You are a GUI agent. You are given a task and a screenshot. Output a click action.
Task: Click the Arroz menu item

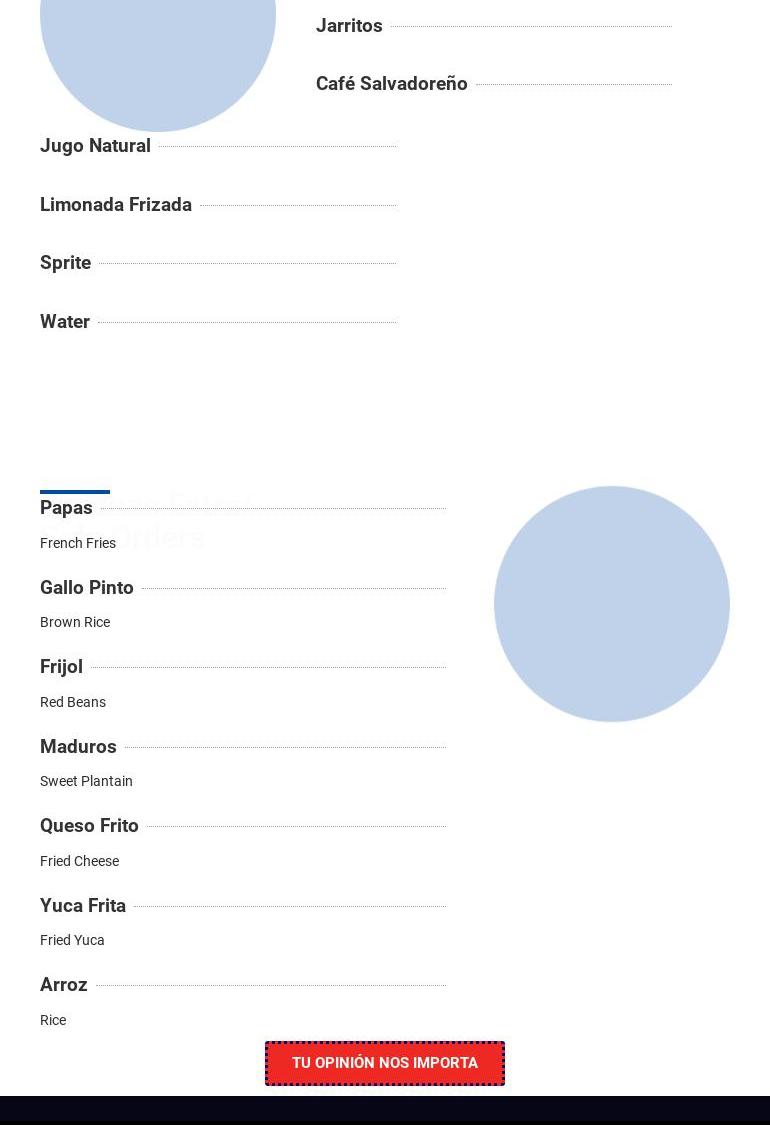point(64,985)
